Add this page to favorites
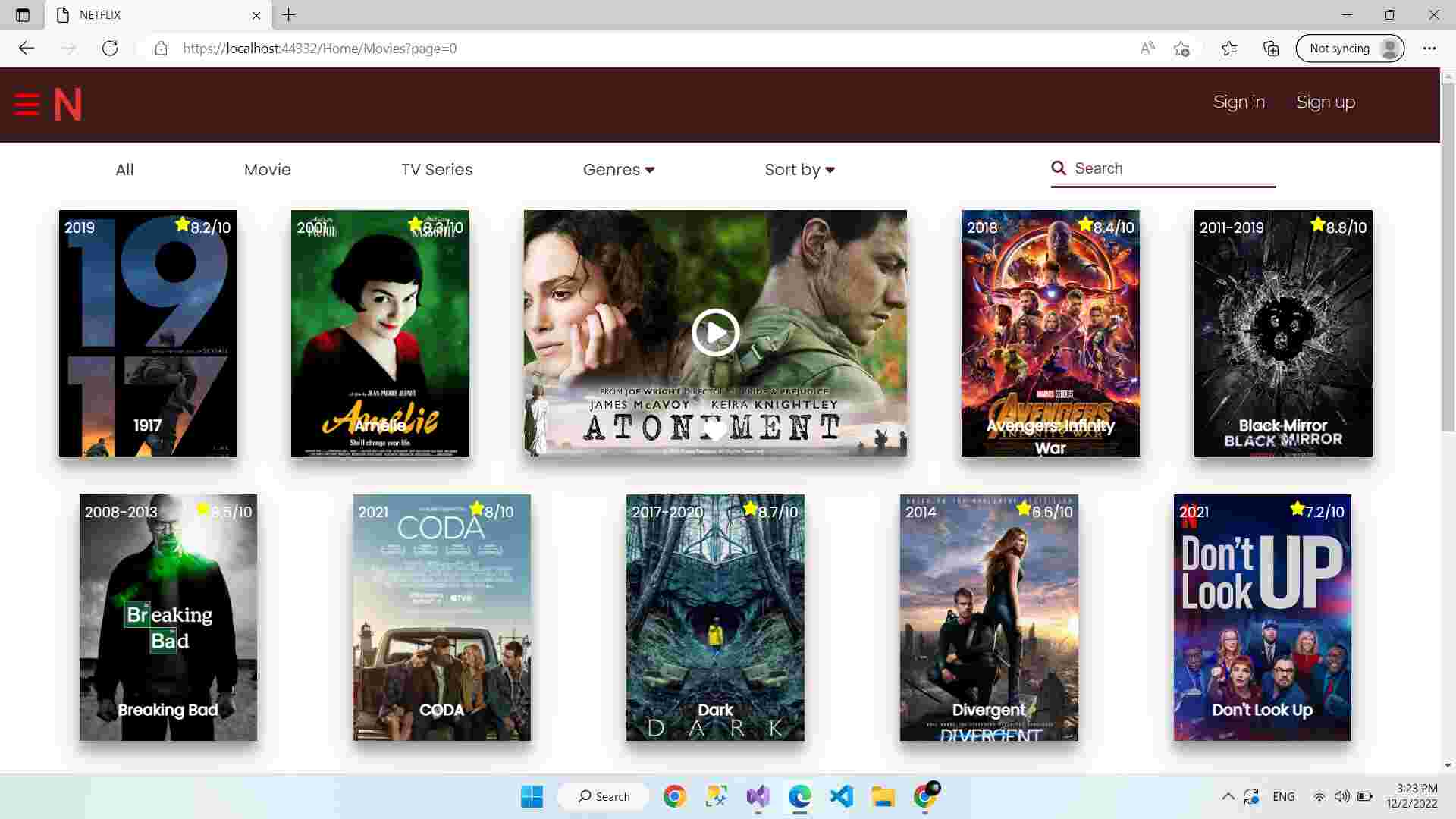 [x=1181, y=49]
